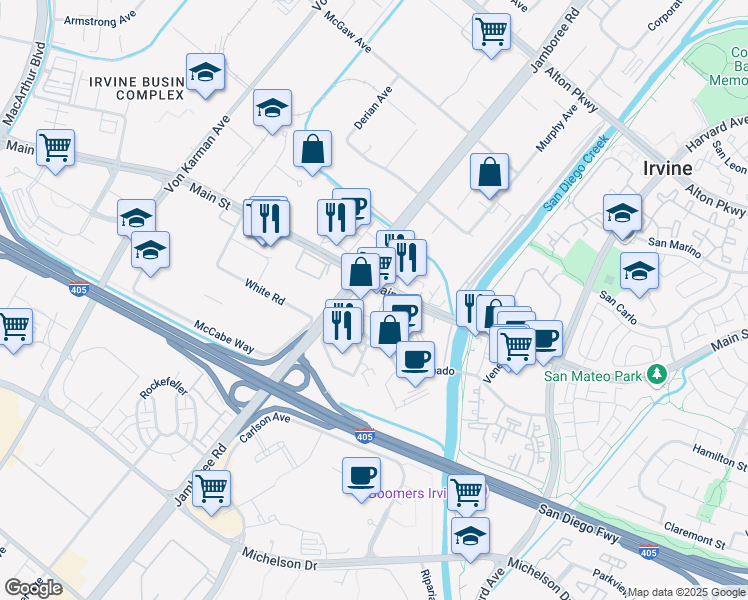The width and height of the screenshot is (748, 600).
Task: Select the Claremont St label
Action: click(695, 535)
